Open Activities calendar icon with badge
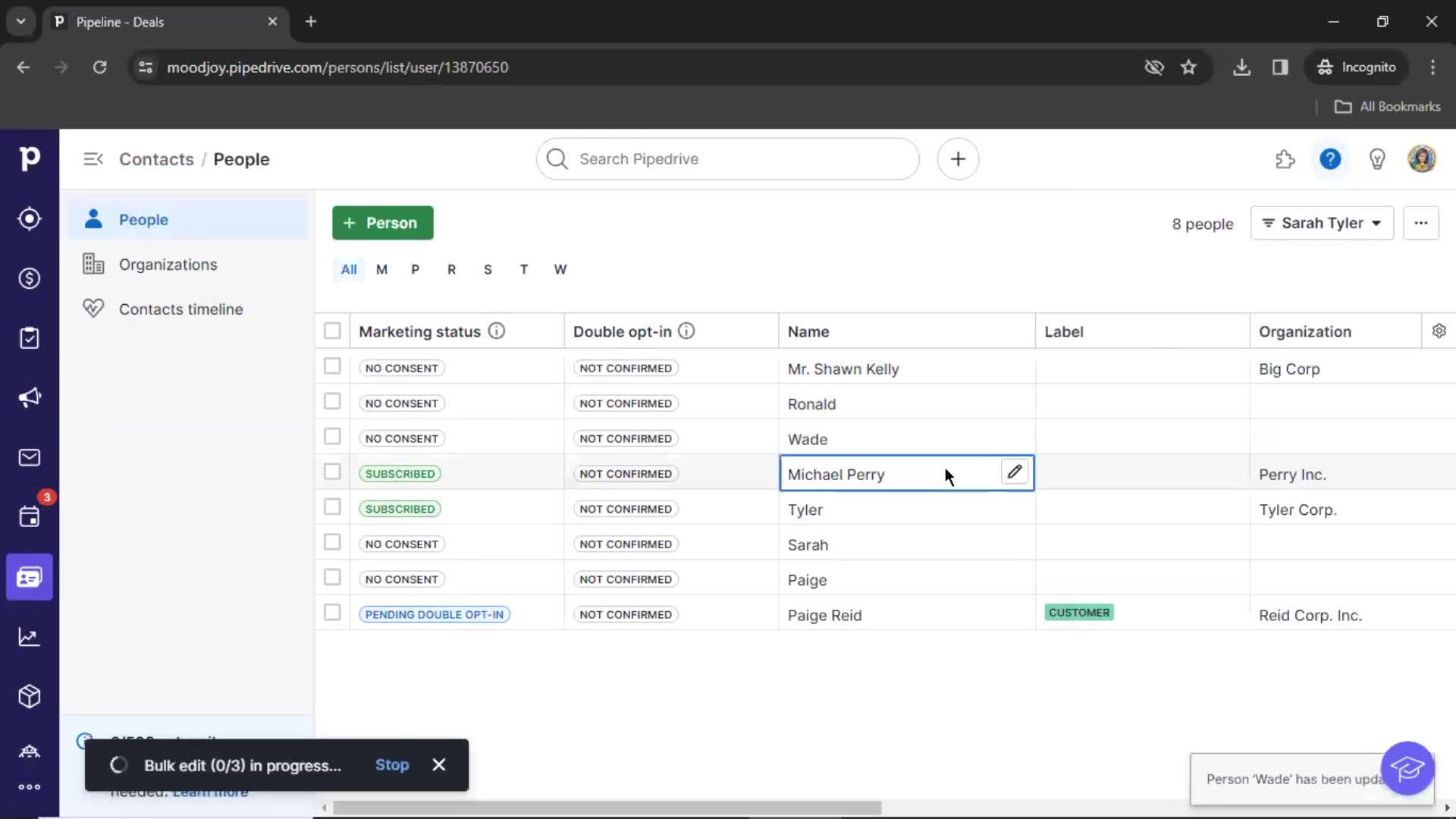Image resolution: width=1456 pixels, height=819 pixels. [29, 516]
